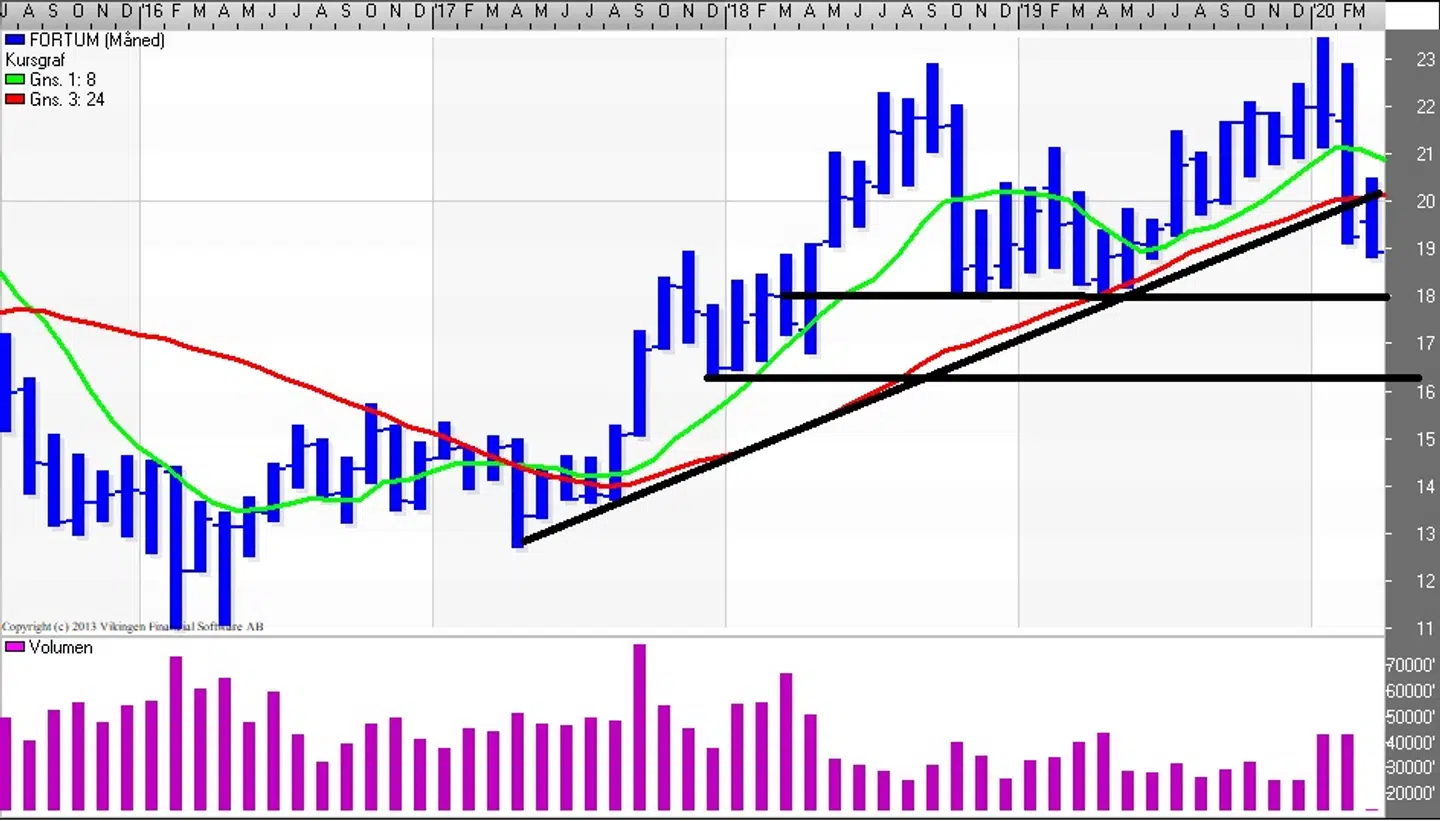This screenshot has height=821, width=1440.
Task: Click the '17 year marker on the time axis
Action: tap(445, 11)
